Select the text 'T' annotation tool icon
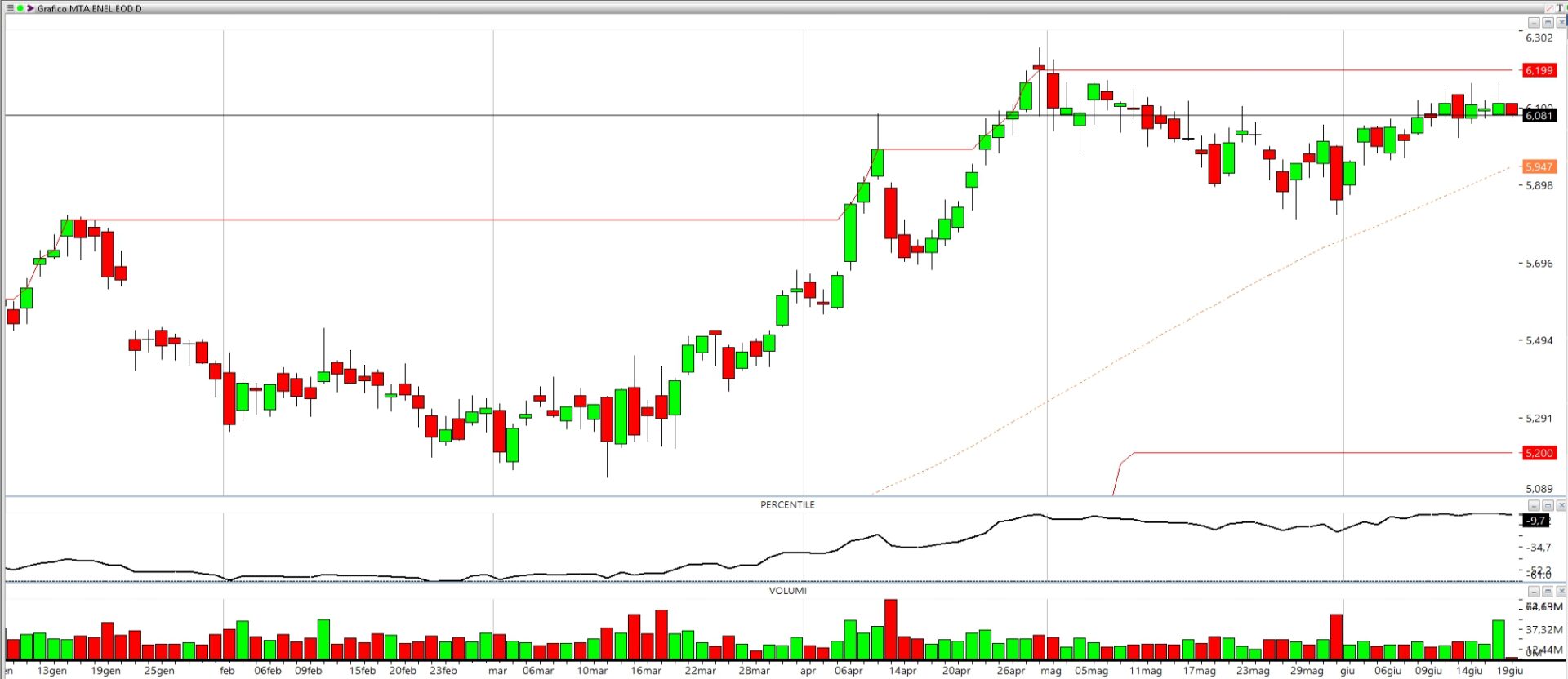 point(1560,8)
